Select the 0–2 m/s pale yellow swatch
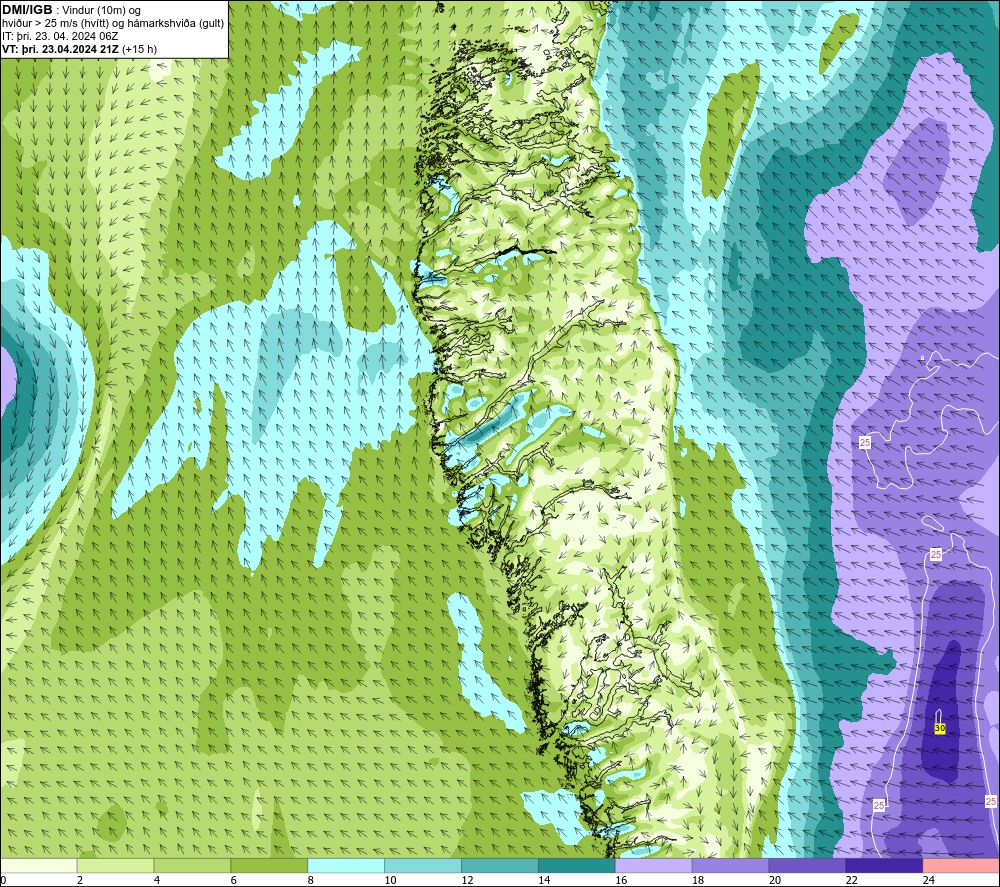Image resolution: width=1000 pixels, height=887 pixels. click(x=39, y=865)
